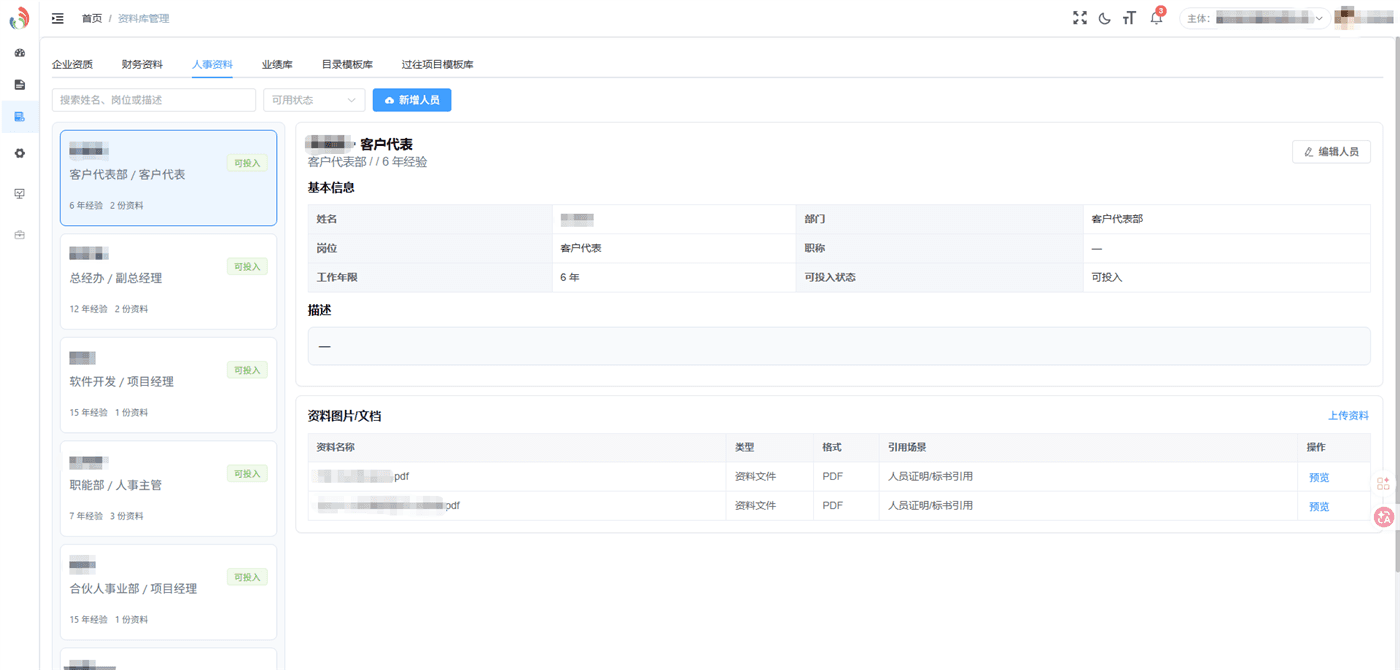Viewport: 1400px width, 670px height.
Task: Preview the first PDF file row
Action: click(x=1319, y=477)
